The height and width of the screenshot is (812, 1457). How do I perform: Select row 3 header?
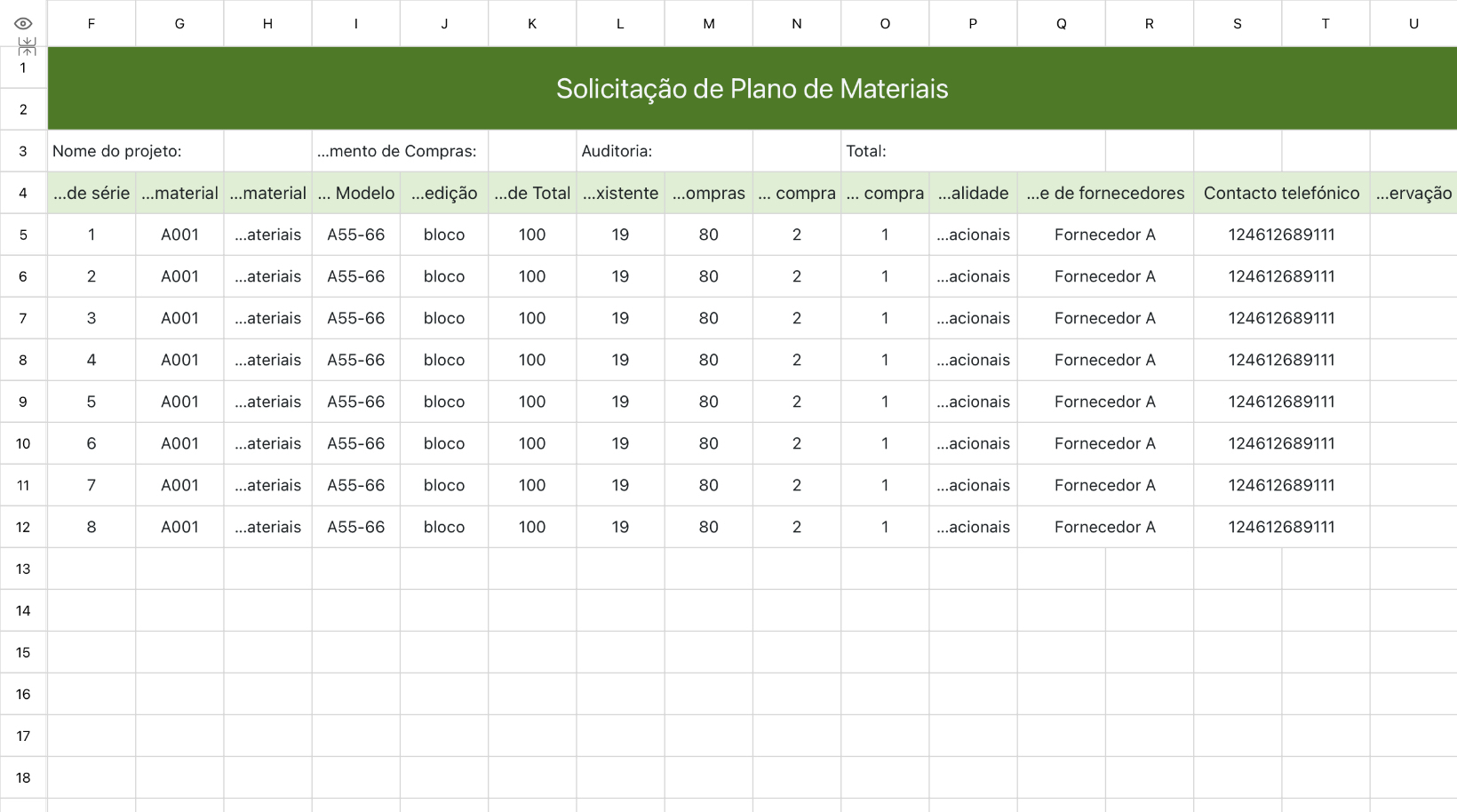click(x=23, y=151)
